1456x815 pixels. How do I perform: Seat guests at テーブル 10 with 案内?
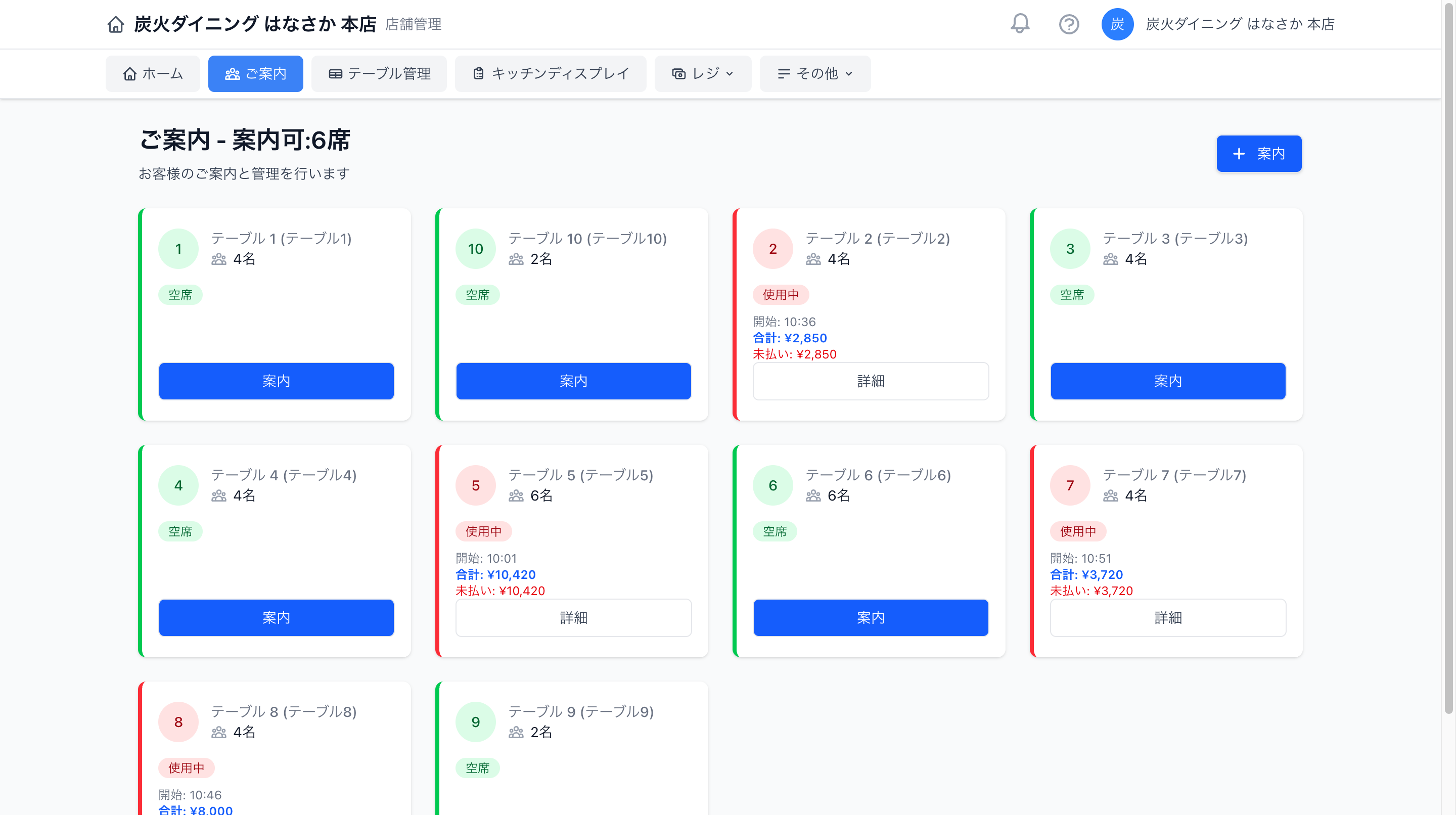573,382
